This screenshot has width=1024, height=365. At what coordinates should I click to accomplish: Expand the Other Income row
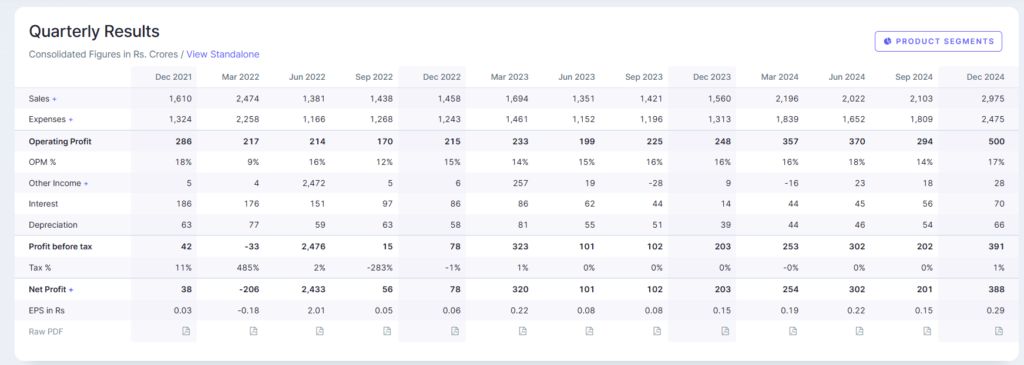(x=86, y=183)
